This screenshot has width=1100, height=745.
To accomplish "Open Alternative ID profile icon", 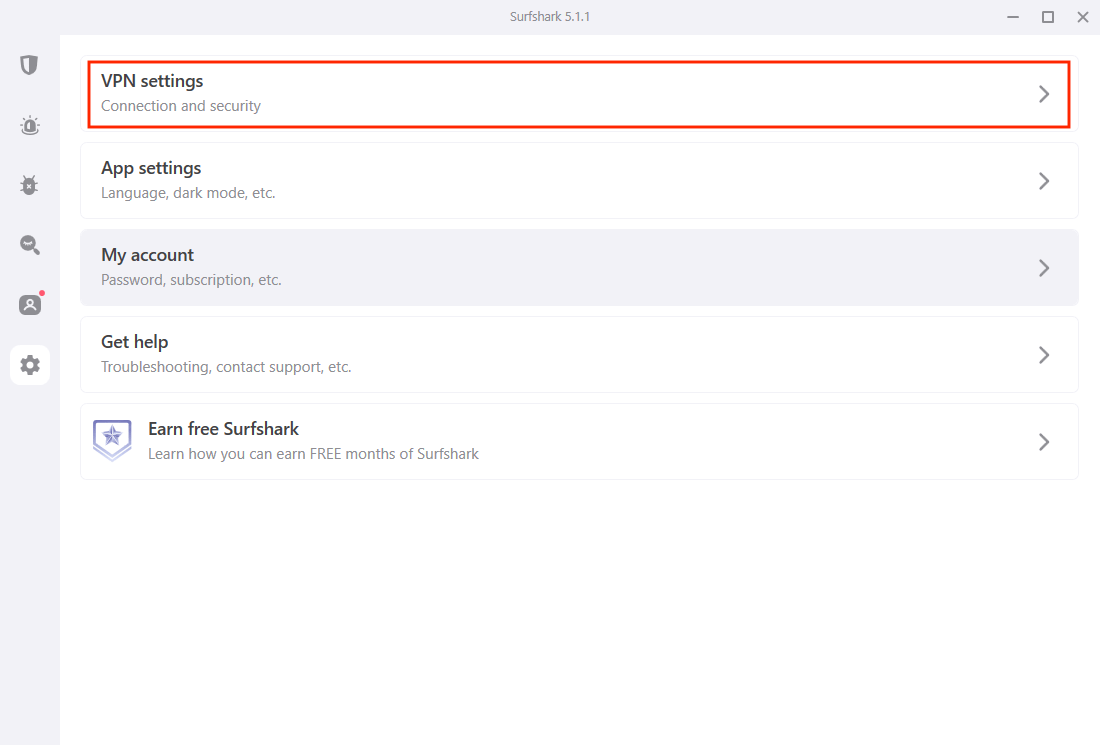I will coord(29,304).
